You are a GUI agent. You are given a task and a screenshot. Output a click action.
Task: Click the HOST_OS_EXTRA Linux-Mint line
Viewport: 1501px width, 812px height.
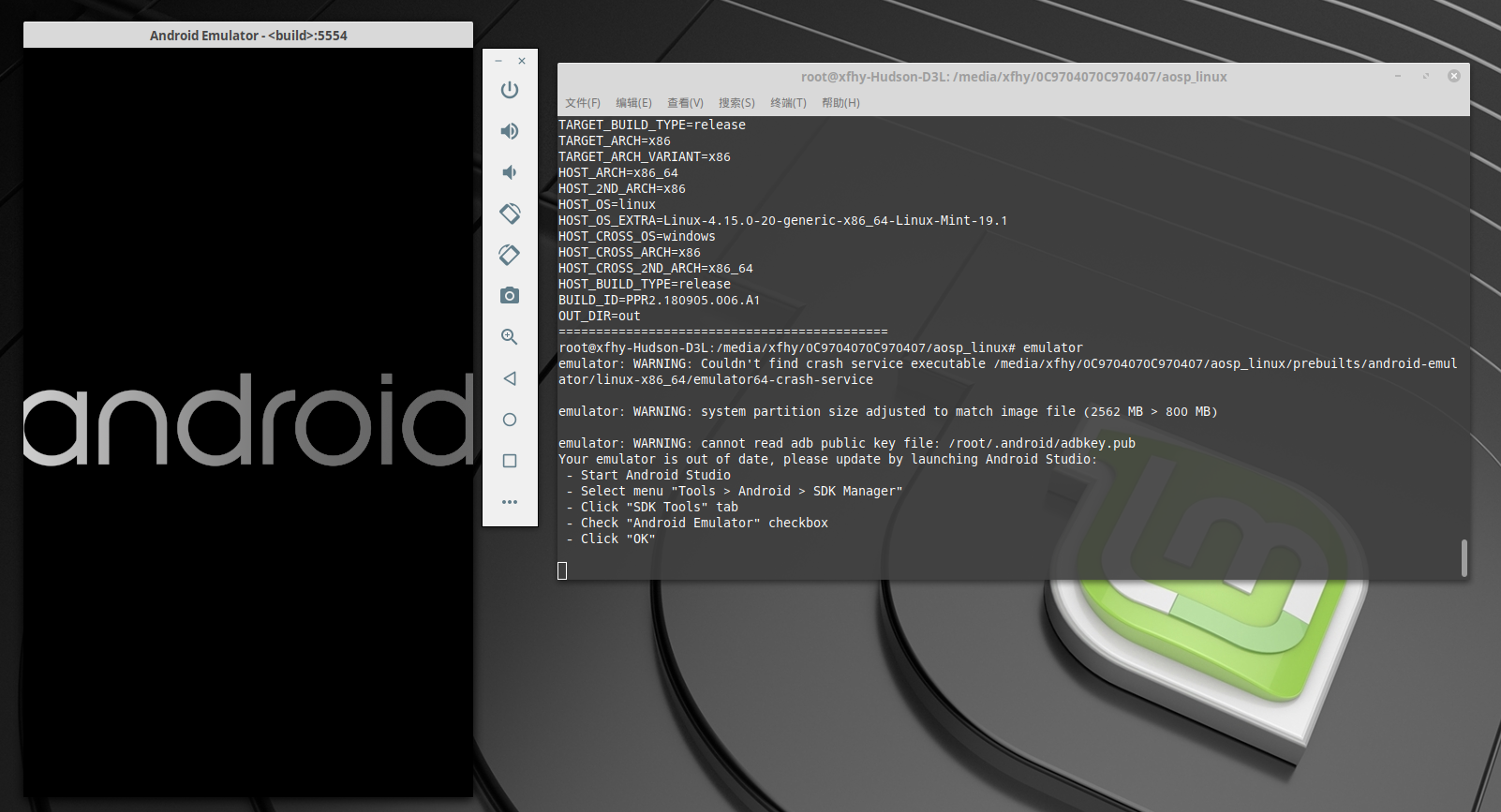[783, 220]
